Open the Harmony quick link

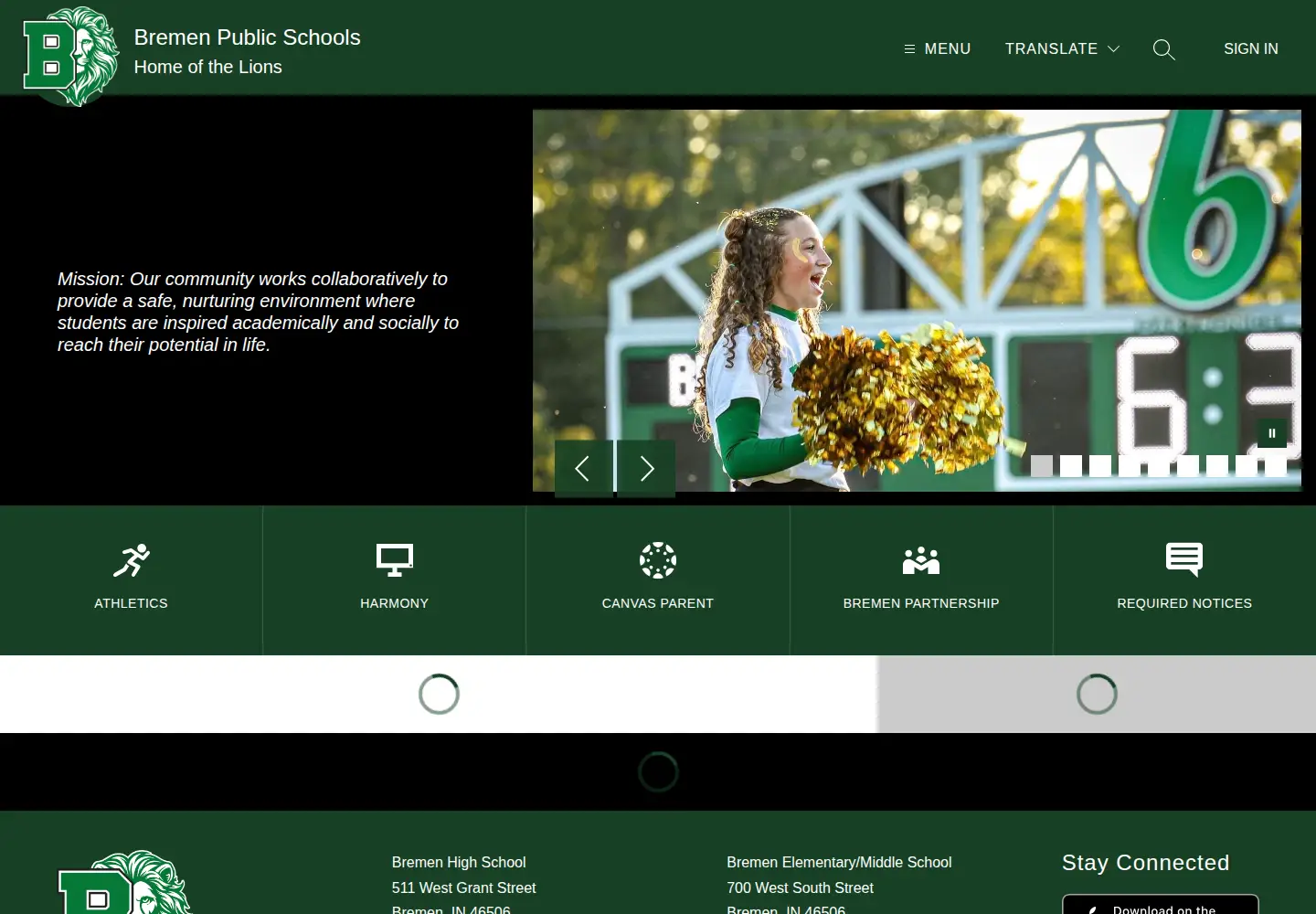(394, 580)
